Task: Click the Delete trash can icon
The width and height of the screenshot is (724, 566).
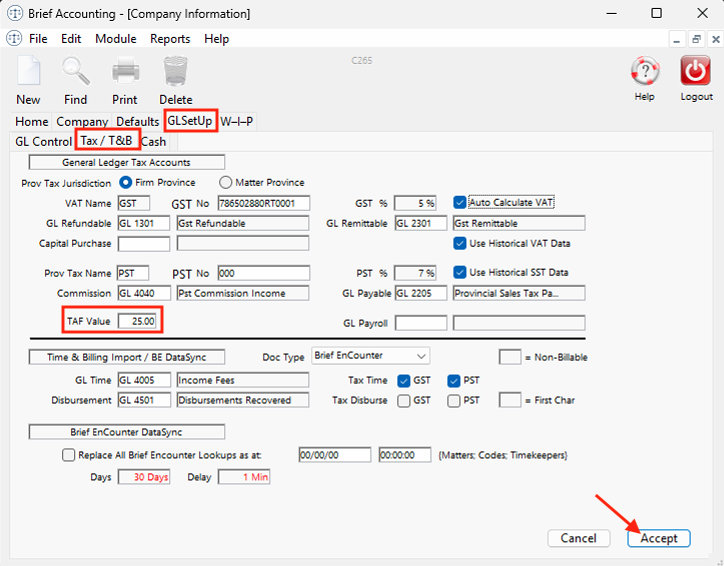Action: click(175, 71)
